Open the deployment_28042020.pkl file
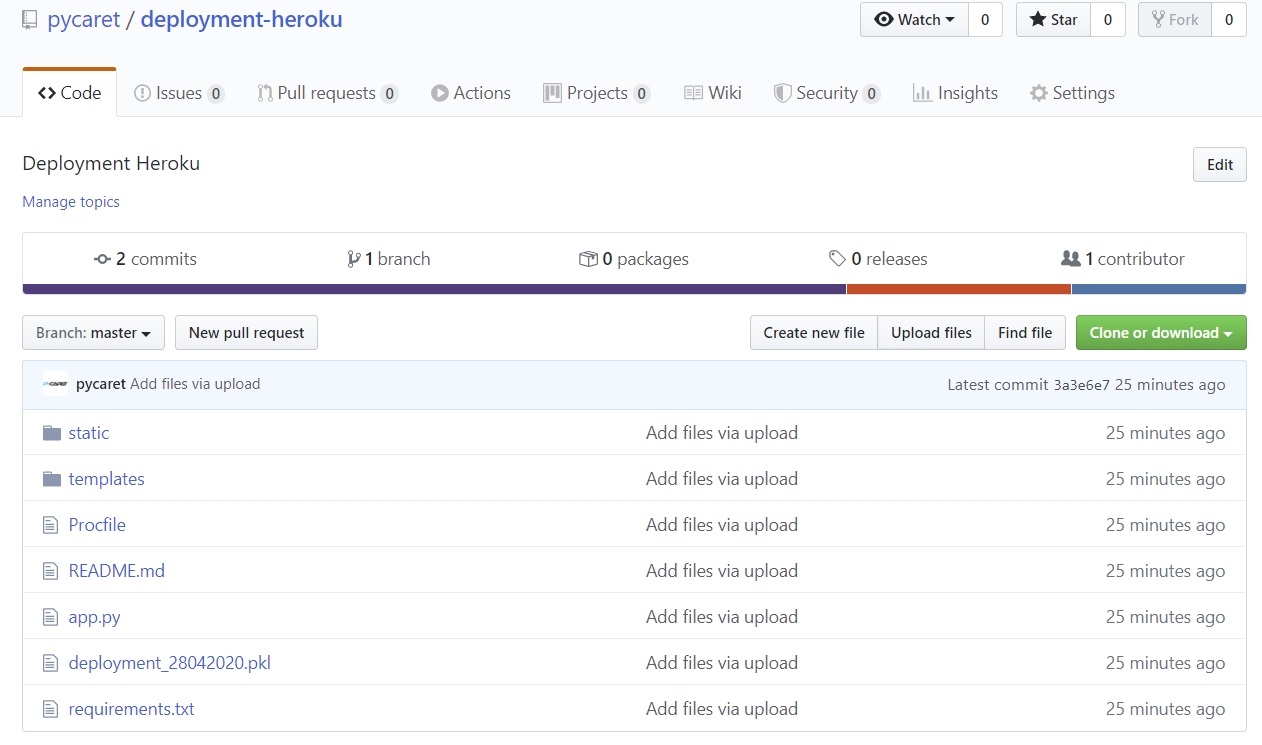The width and height of the screenshot is (1262, 745). [169, 663]
